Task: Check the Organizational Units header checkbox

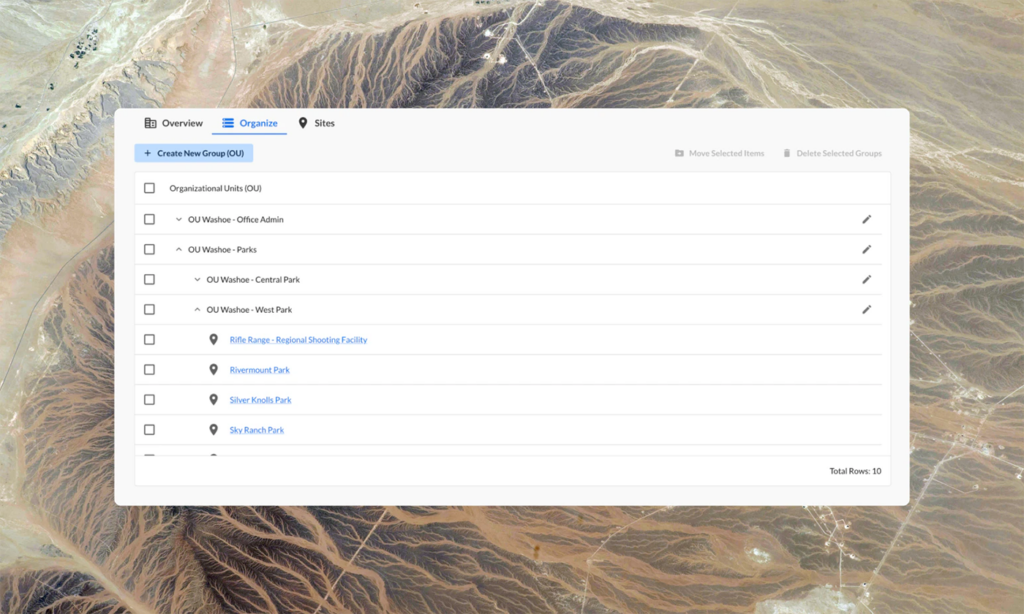Action: 149,188
